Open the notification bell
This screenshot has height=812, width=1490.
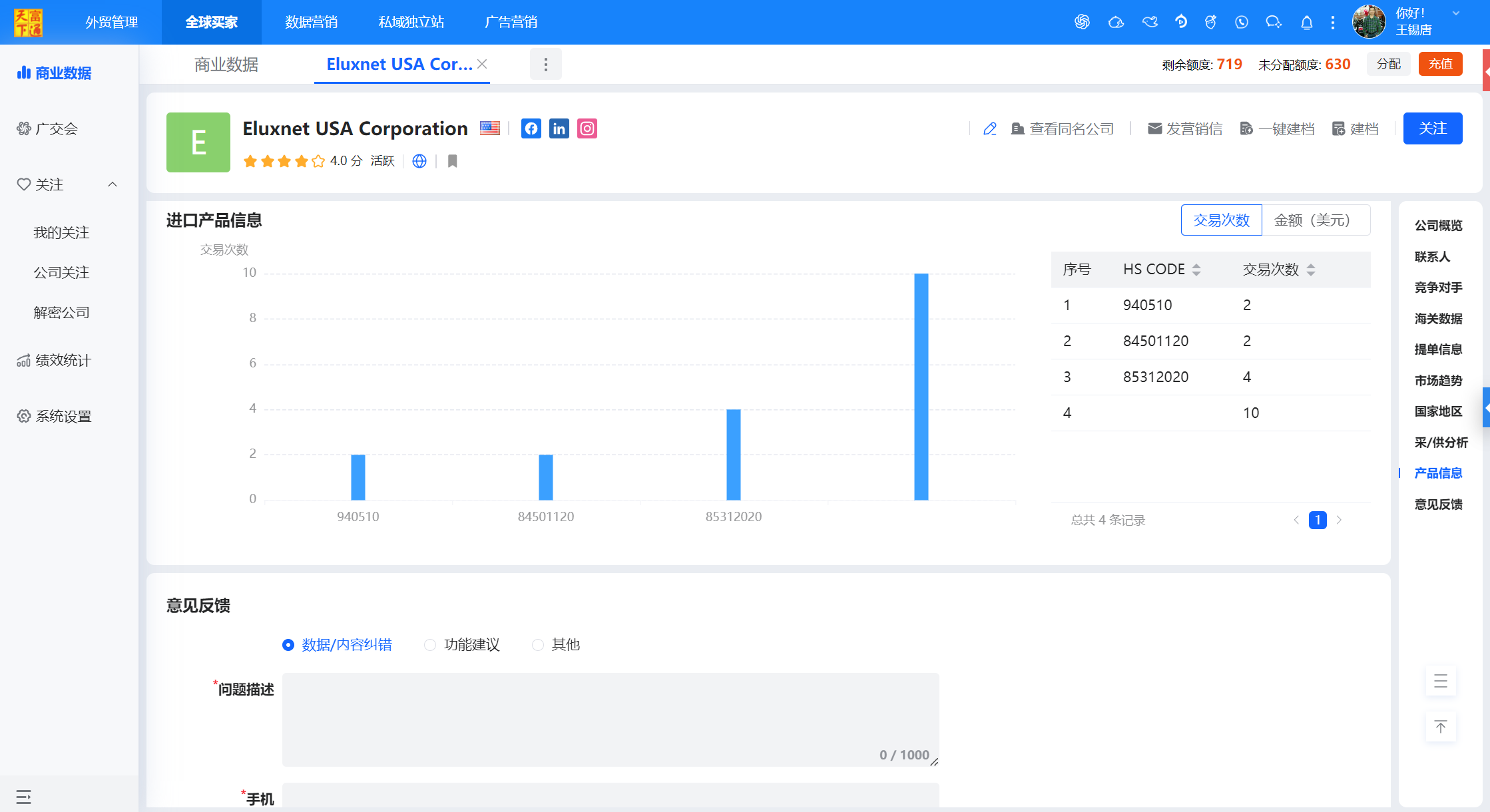tap(1307, 23)
